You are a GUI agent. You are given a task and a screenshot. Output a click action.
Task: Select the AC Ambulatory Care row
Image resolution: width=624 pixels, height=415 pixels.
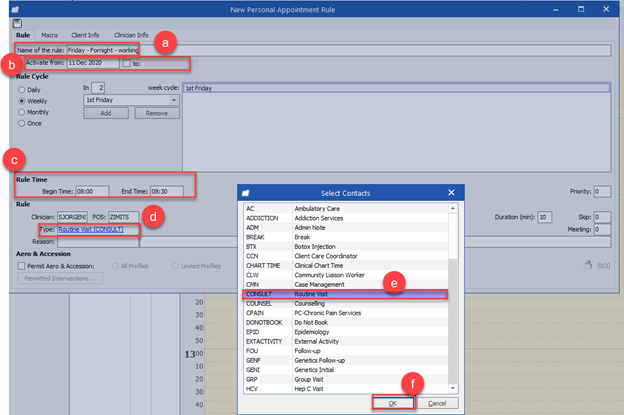coord(345,208)
